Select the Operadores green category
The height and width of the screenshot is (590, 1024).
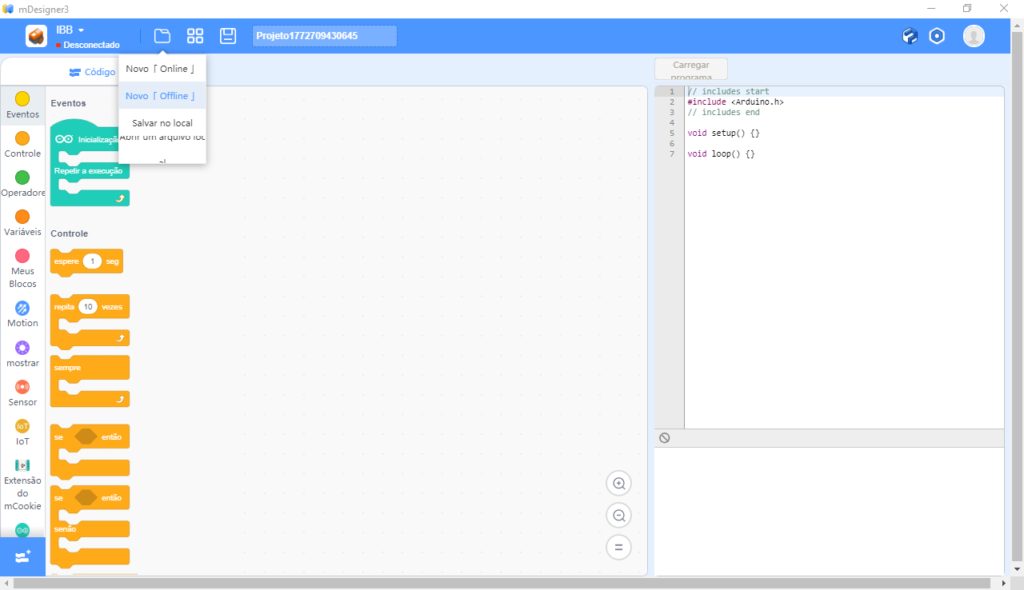(22, 178)
